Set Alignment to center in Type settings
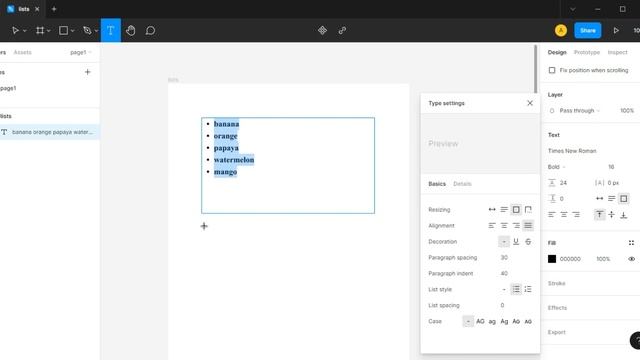The height and width of the screenshot is (360, 640). click(504, 226)
